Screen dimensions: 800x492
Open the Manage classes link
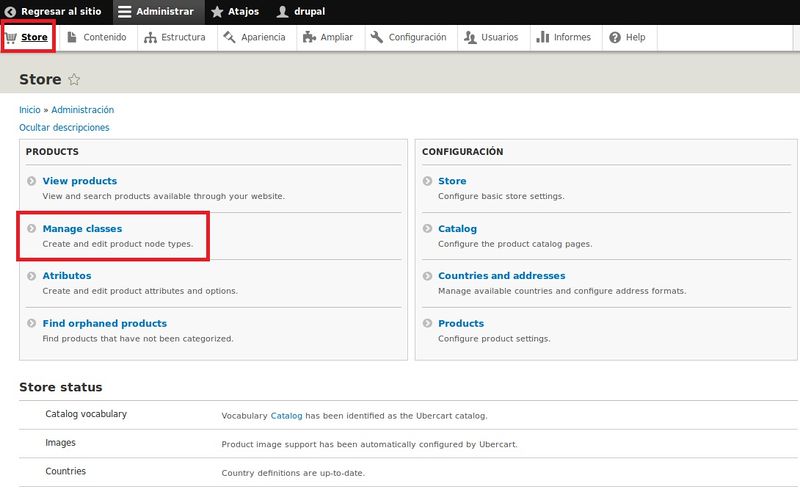click(x=82, y=229)
